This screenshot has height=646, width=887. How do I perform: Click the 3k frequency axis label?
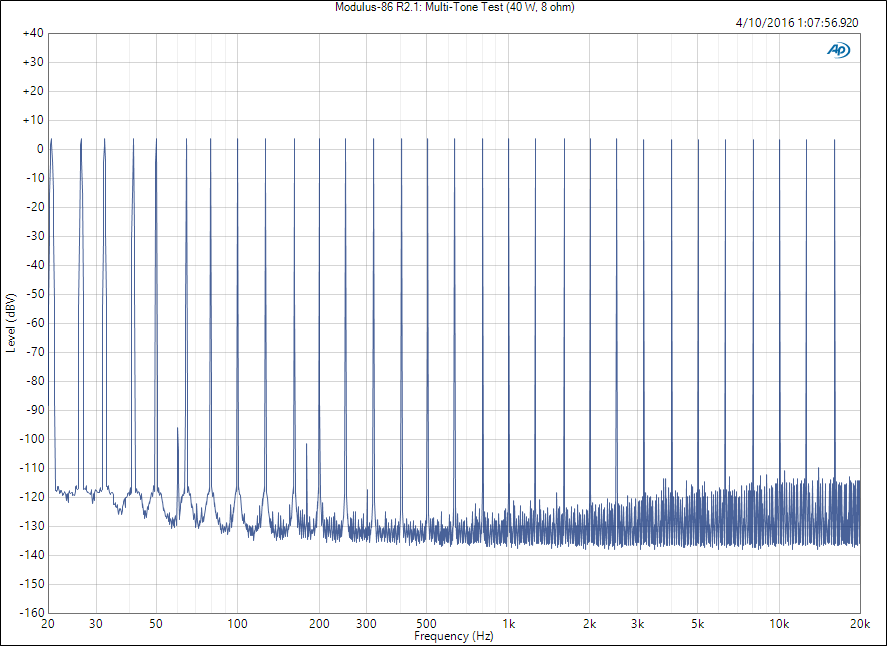pyautogui.click(x=638, y=624)
